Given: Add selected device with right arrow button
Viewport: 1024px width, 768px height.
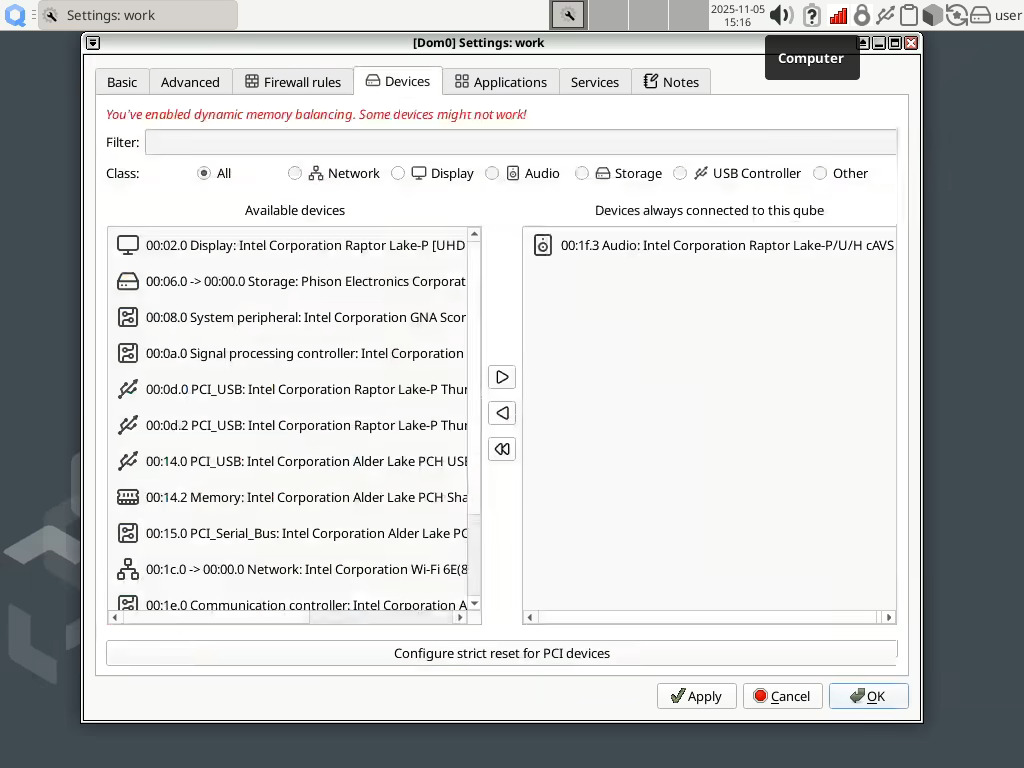Looking at the screenshot, I should 502,377.
